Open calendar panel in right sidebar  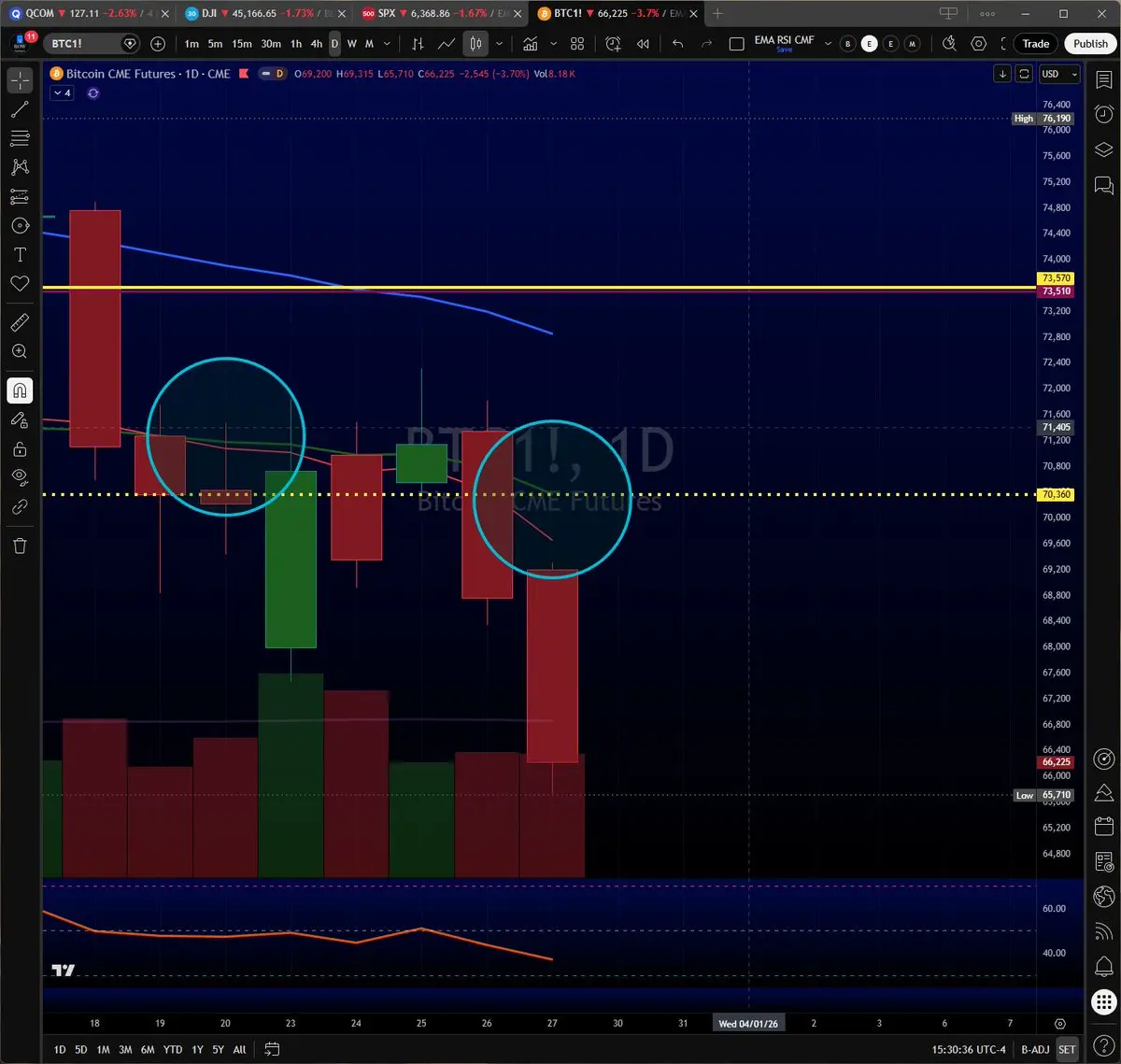(x=1103, y=827)
